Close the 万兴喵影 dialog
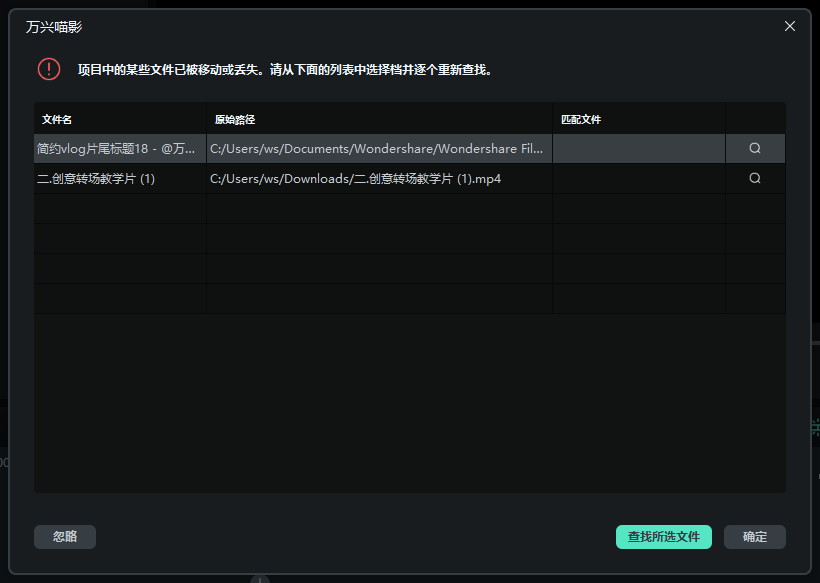The width and height of the screenshot is (820, 583). pyautogui.click(x=790, y=26)
